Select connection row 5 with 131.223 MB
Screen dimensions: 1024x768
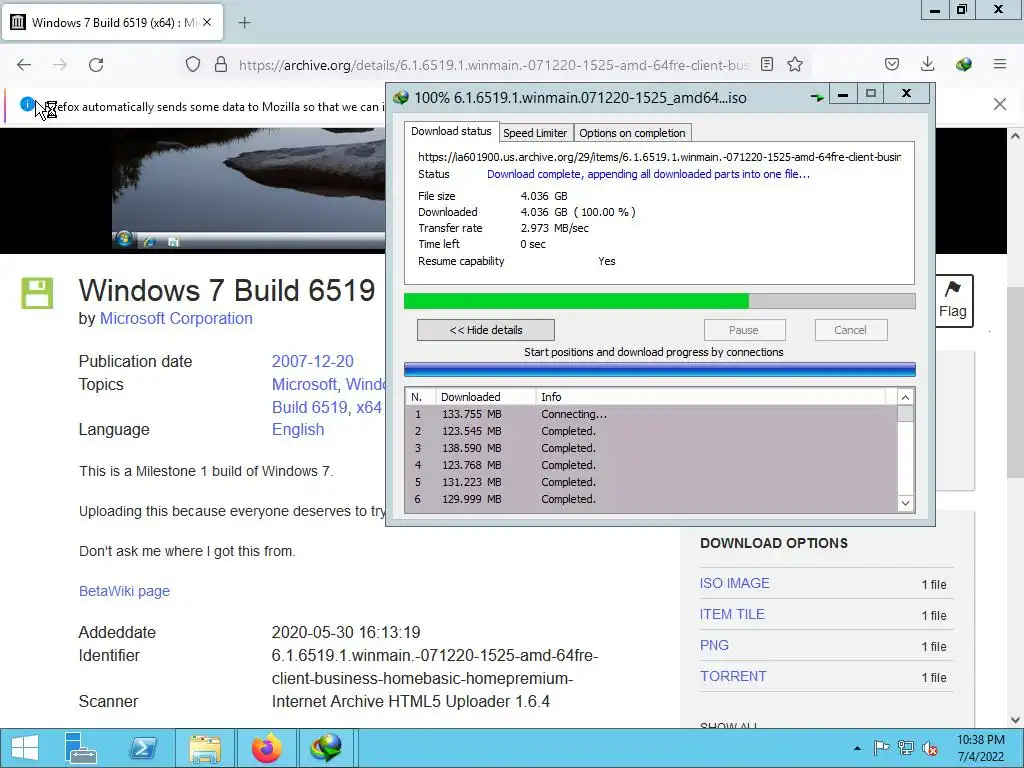[652, 482]
